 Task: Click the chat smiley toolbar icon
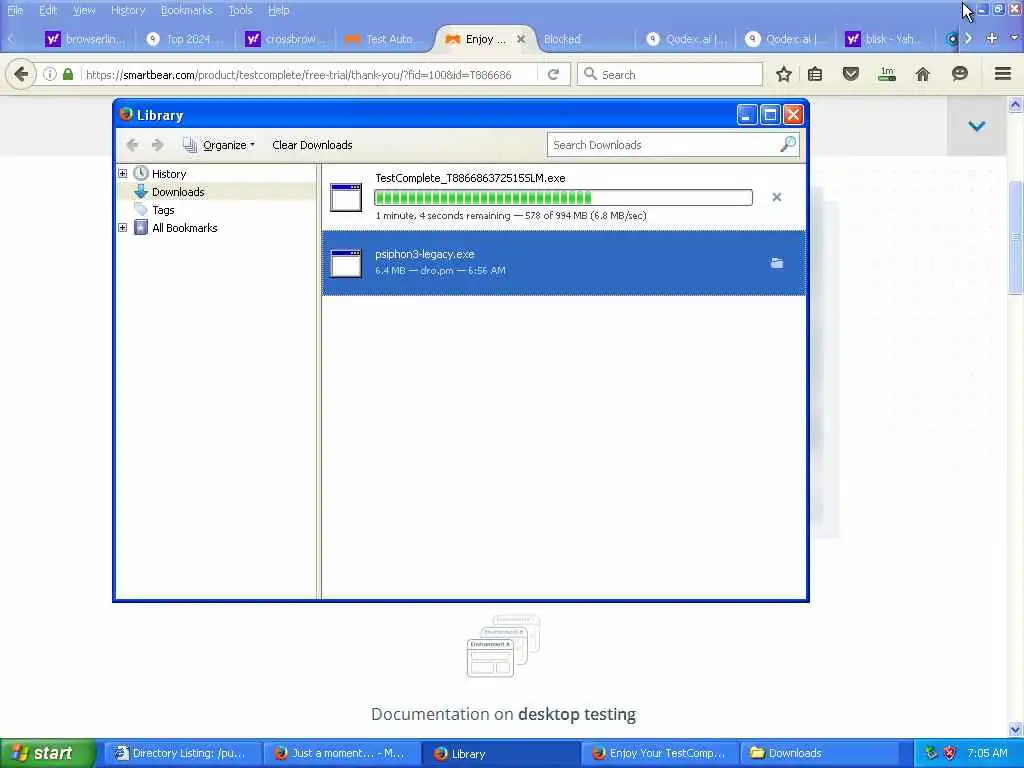959,74
